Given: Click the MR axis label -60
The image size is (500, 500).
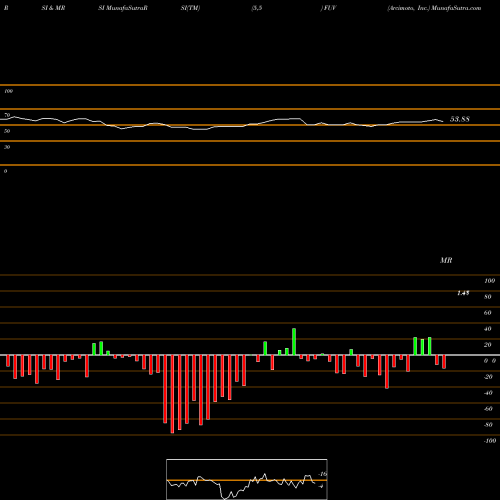Looking at the screenshot, I should (x=488, y=409).
